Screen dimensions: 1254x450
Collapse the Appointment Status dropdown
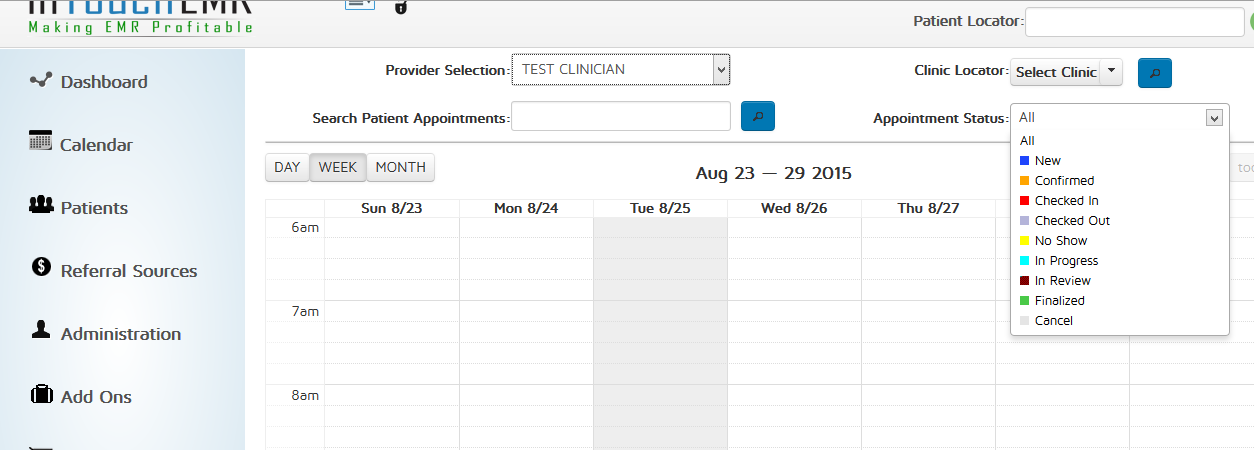pyautogui.click(x=1215, y=118)
